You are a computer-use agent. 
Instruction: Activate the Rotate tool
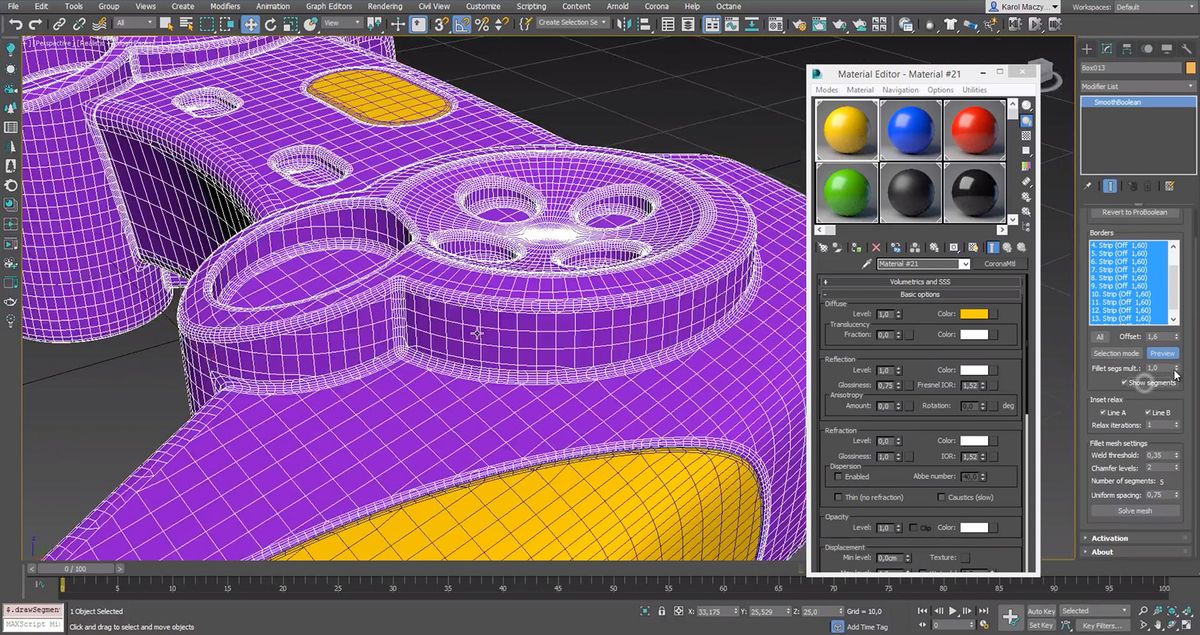click(x=272, y=25)
